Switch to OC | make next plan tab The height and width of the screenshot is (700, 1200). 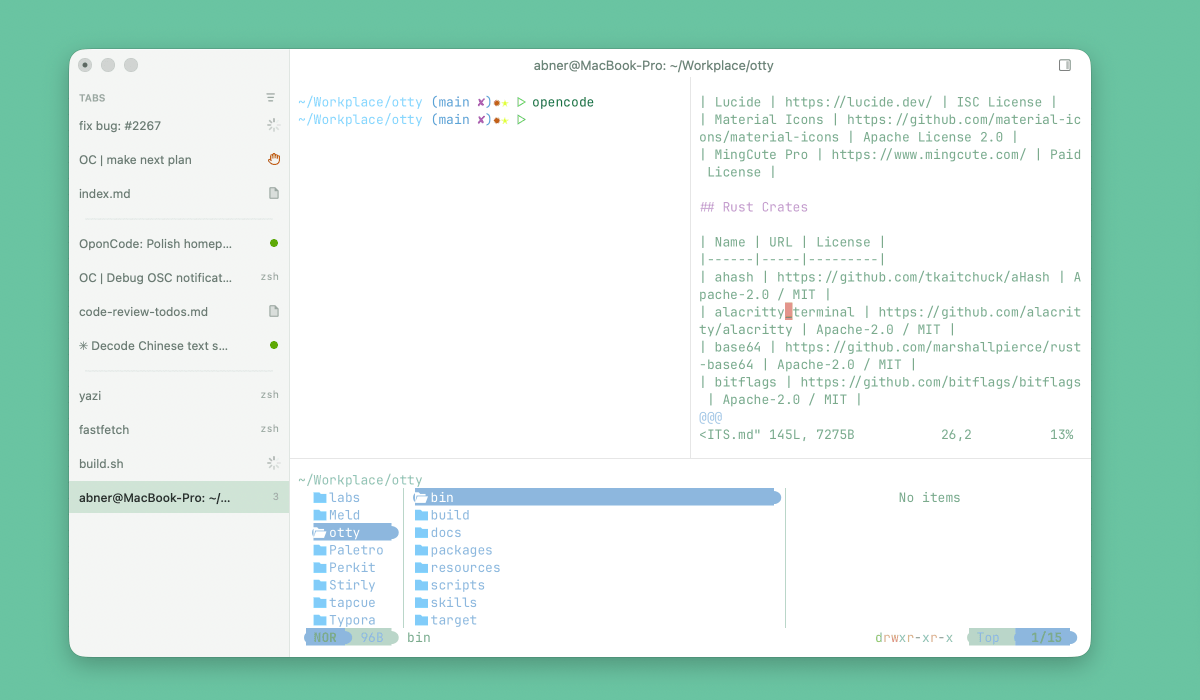tap(179, 159)
